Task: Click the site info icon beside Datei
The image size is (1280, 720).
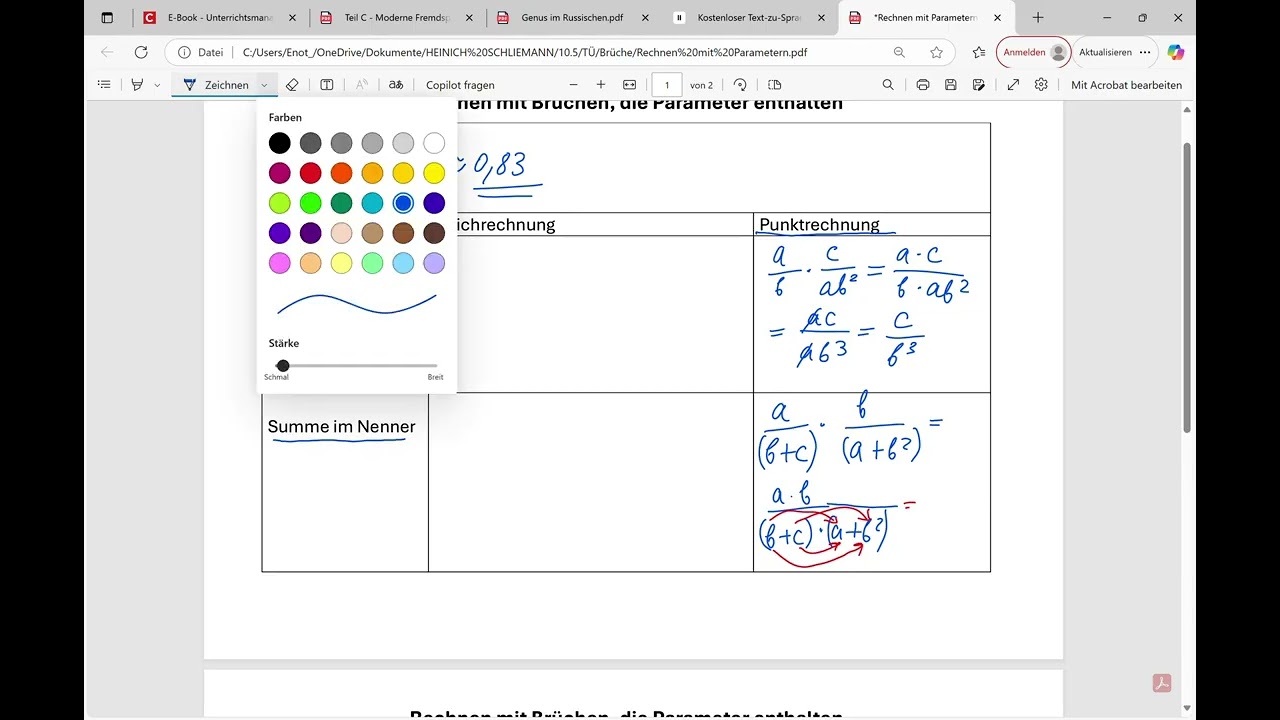Action: coord(183,52)
